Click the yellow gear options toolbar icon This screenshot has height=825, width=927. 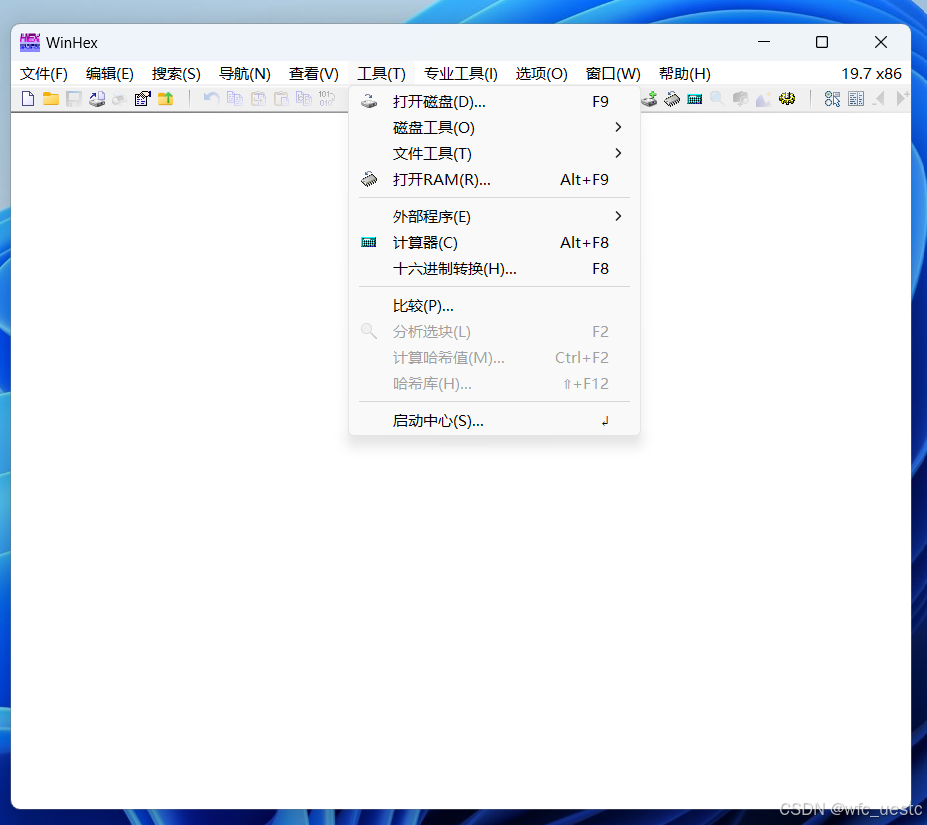[x=787, y=99]
